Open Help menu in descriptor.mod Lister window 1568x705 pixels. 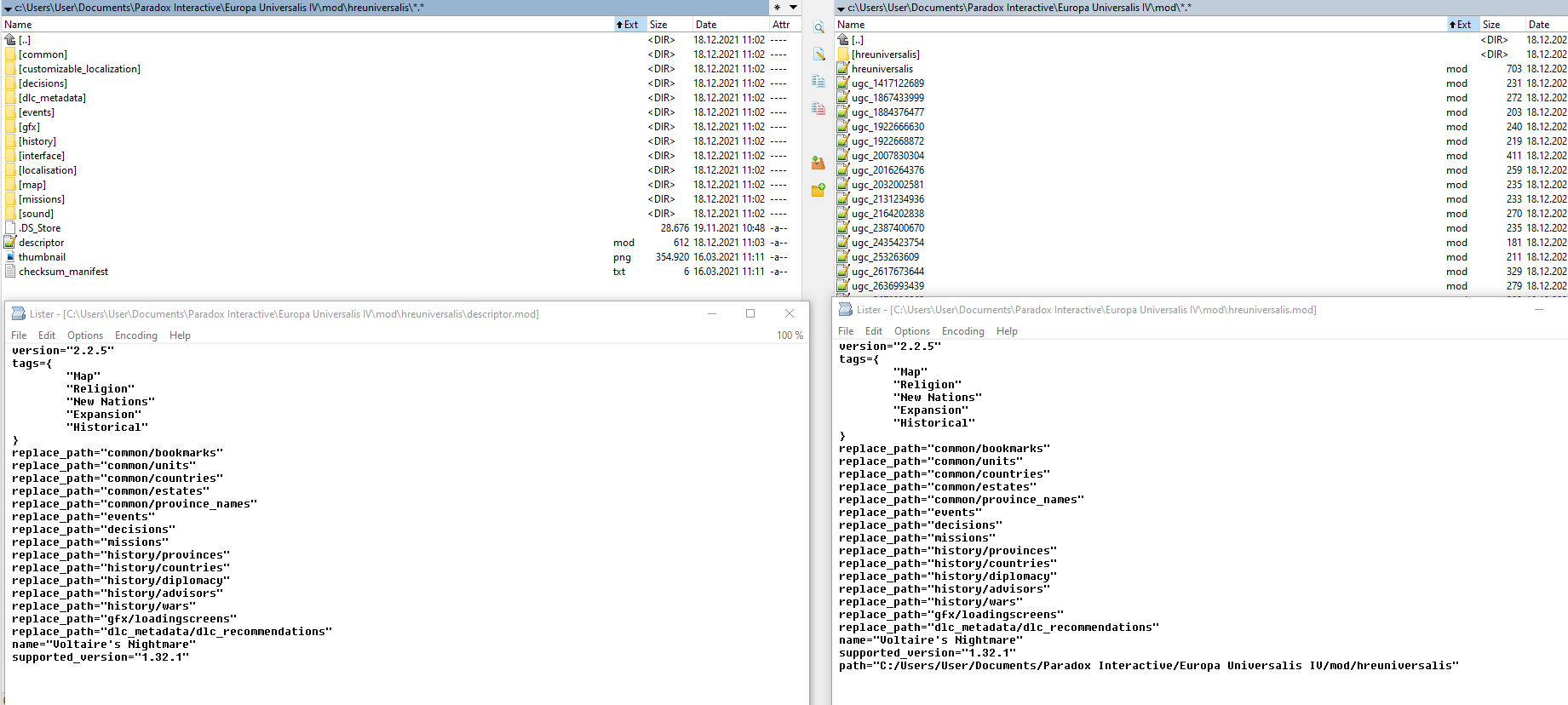click(180, 335)
